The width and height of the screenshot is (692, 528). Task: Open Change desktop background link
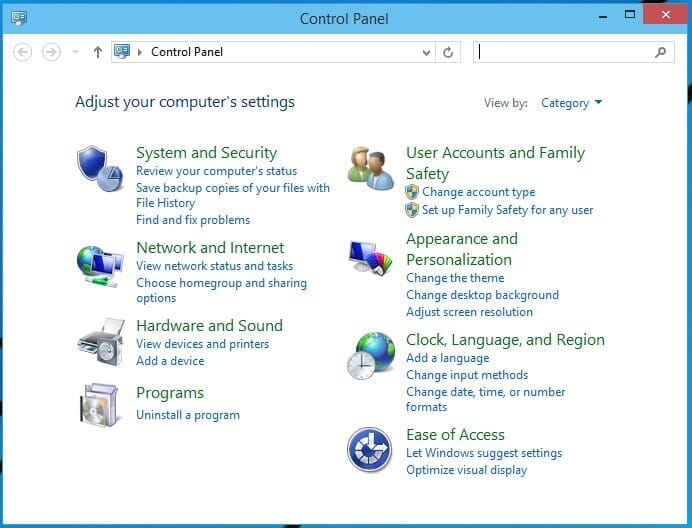click(482, 295)
